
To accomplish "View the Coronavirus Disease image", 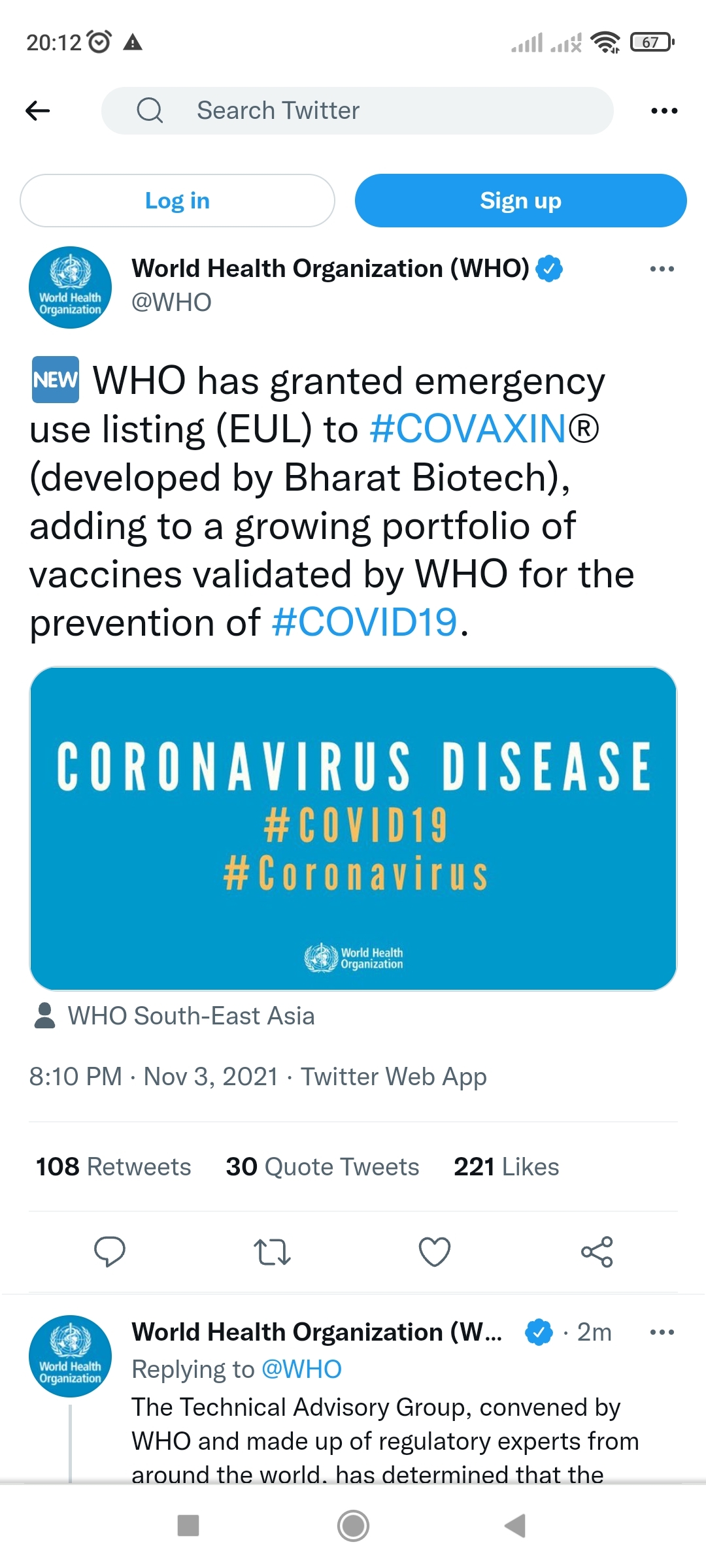I will (353, 828).
